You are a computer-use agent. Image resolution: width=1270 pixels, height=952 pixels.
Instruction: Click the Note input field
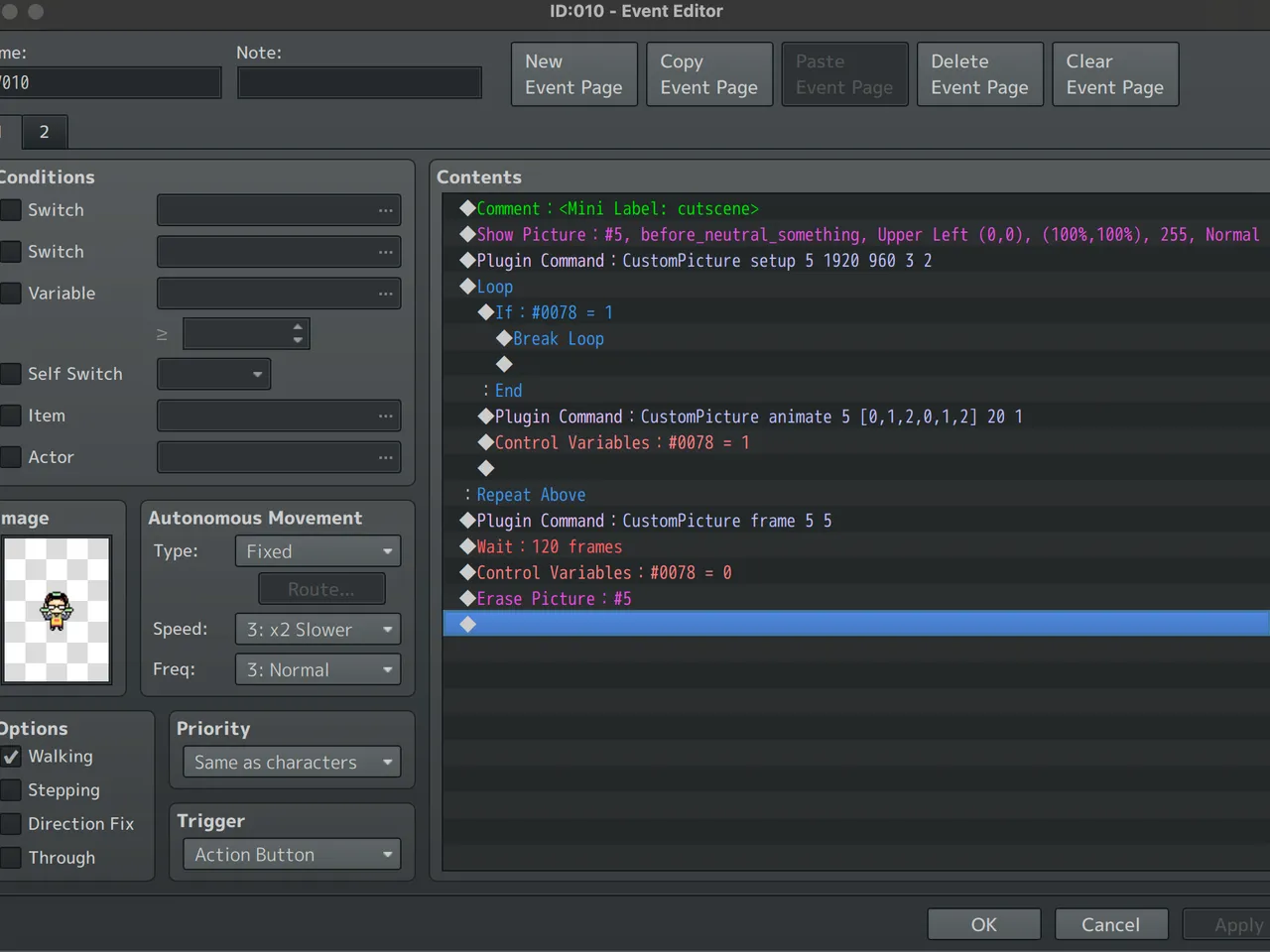coord(359,82)
